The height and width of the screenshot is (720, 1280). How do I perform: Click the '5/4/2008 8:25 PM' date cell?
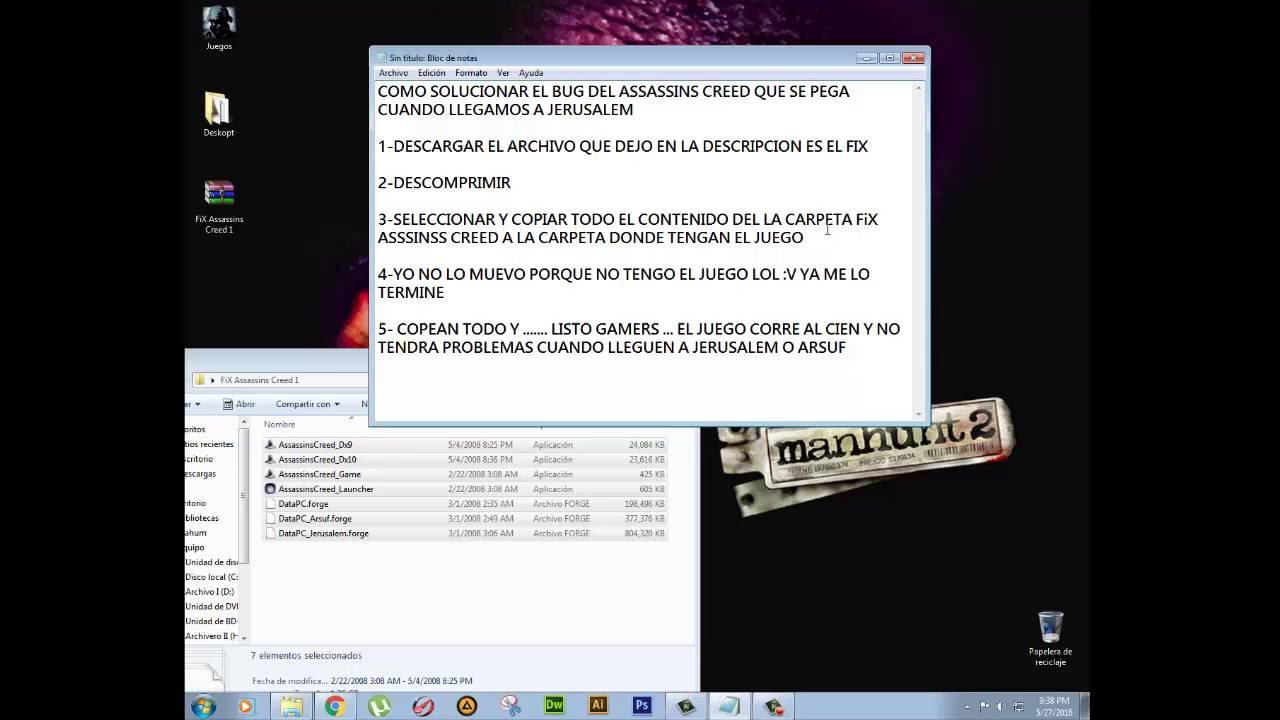(480, 445)
